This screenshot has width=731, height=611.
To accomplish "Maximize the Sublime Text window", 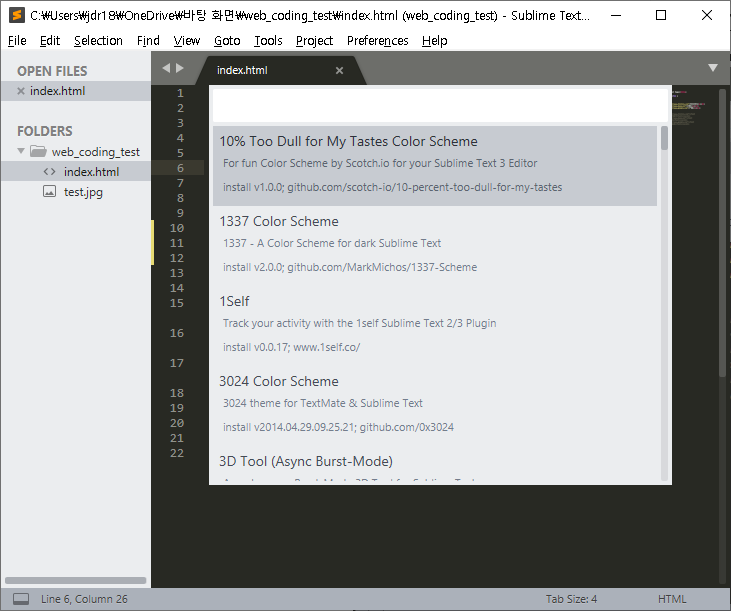I will pyautogui.click(x=661, y=15).
